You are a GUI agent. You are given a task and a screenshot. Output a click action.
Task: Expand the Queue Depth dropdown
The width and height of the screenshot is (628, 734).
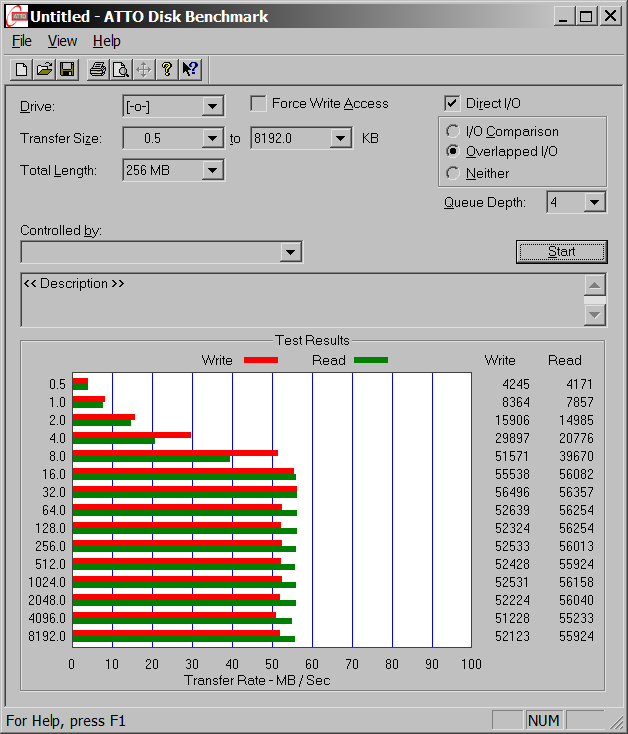(x=595, y=203)
